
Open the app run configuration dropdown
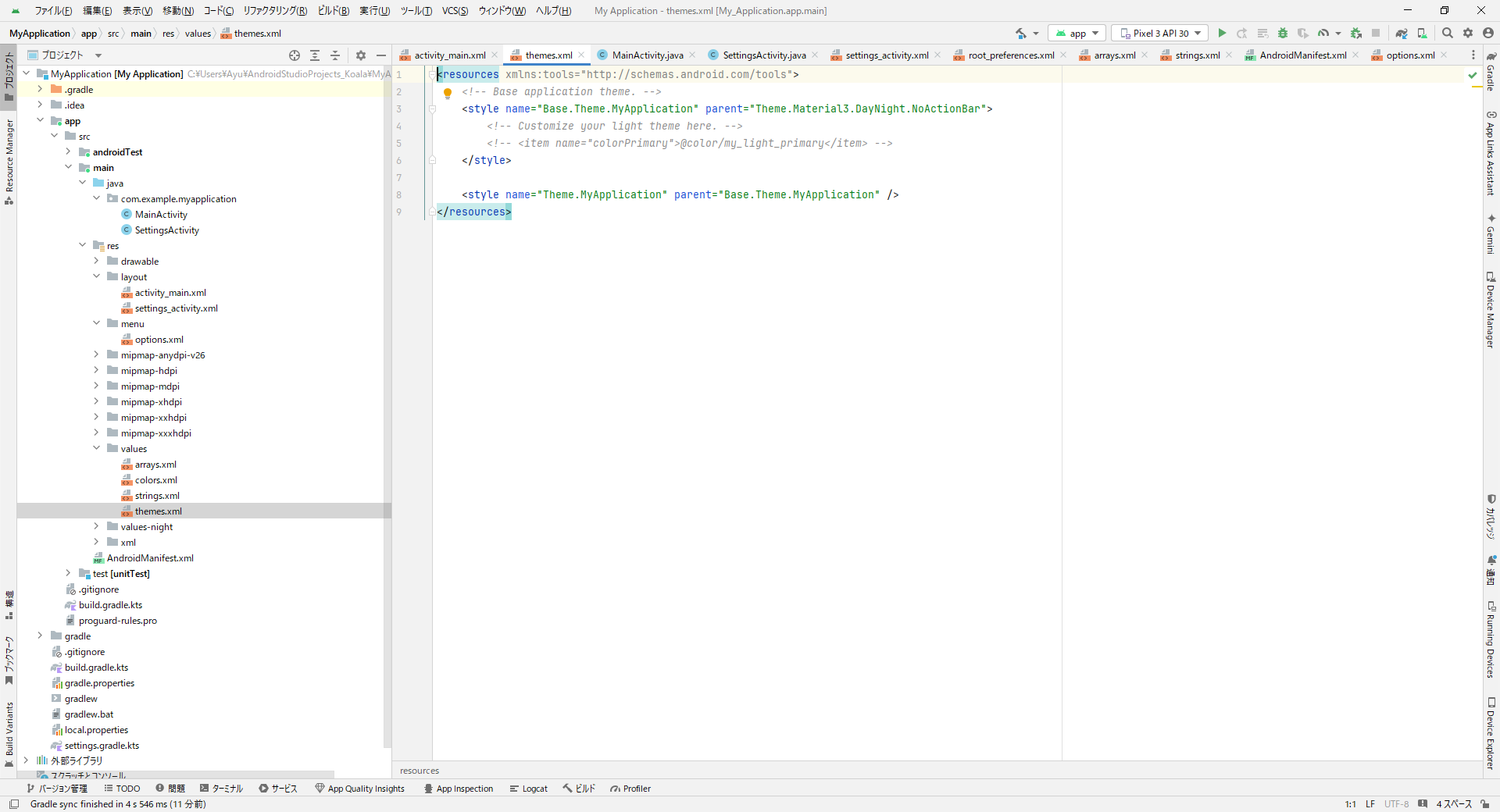tap(1077, 33)
